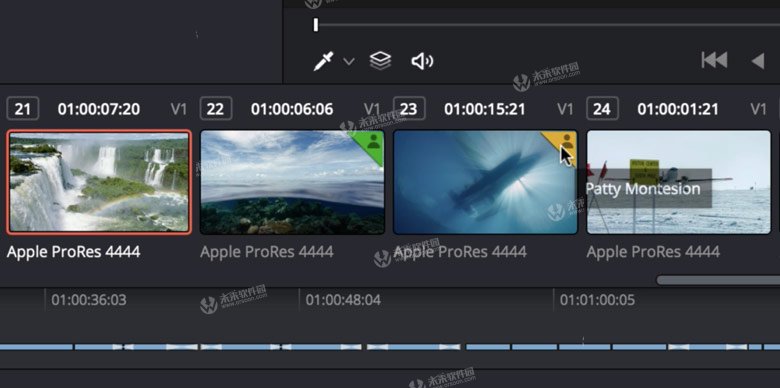Select the eyedropper color picker tool

click(323, 62)
